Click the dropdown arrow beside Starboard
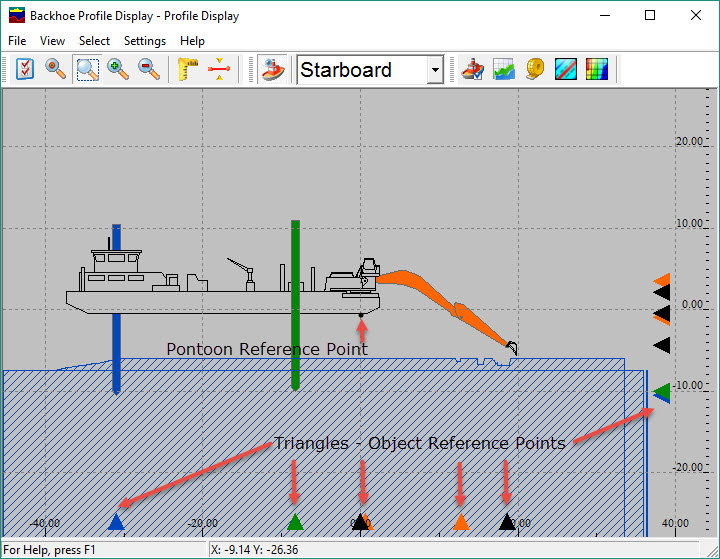 (435, 70)
